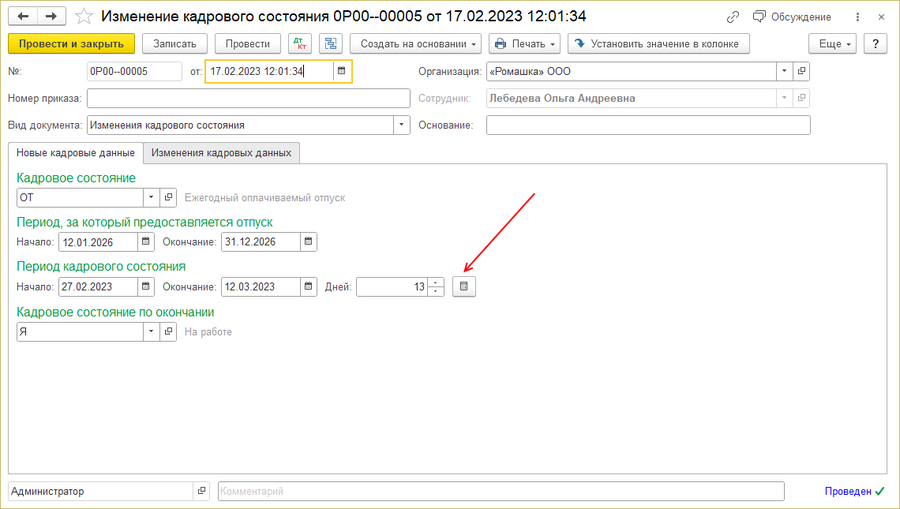Decrease Дней value with down spinner arrow
This screenshot has height=509, width=900.
436,291
